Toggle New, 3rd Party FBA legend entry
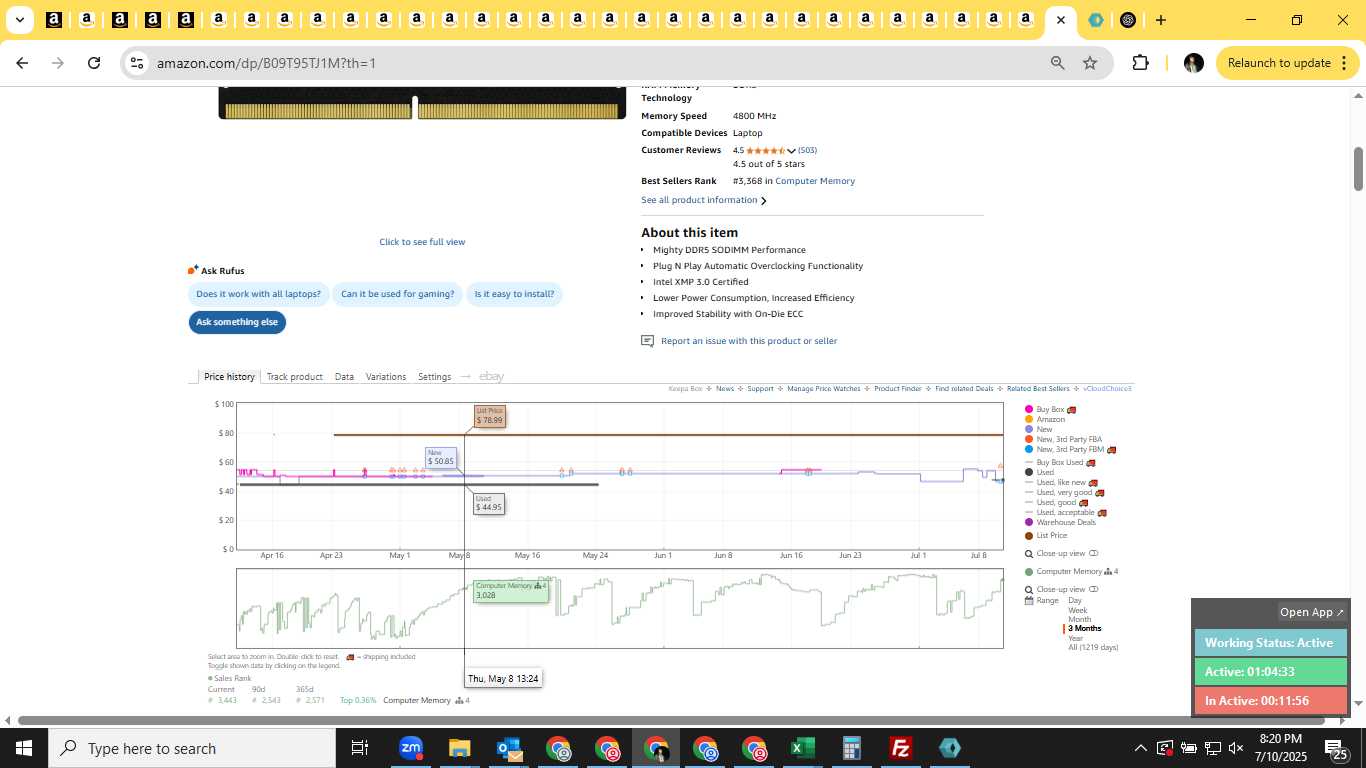 pyautogui.click(x=1063, y=440)
